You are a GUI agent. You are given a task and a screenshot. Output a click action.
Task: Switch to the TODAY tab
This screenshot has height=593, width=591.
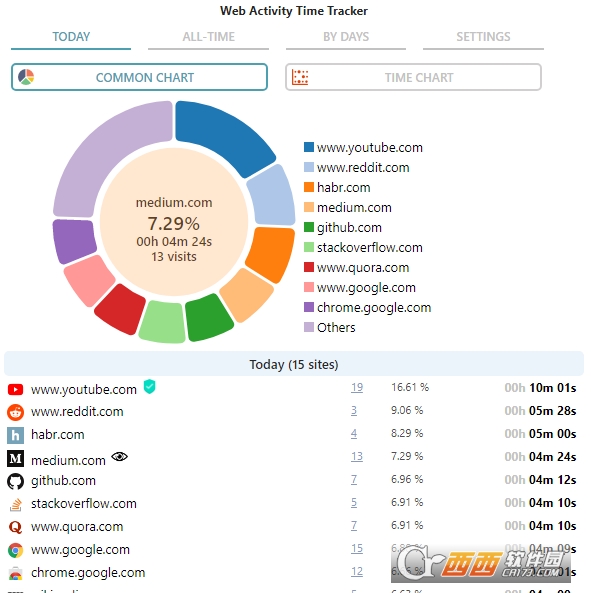pyautogui.click(x=71, y=37)
